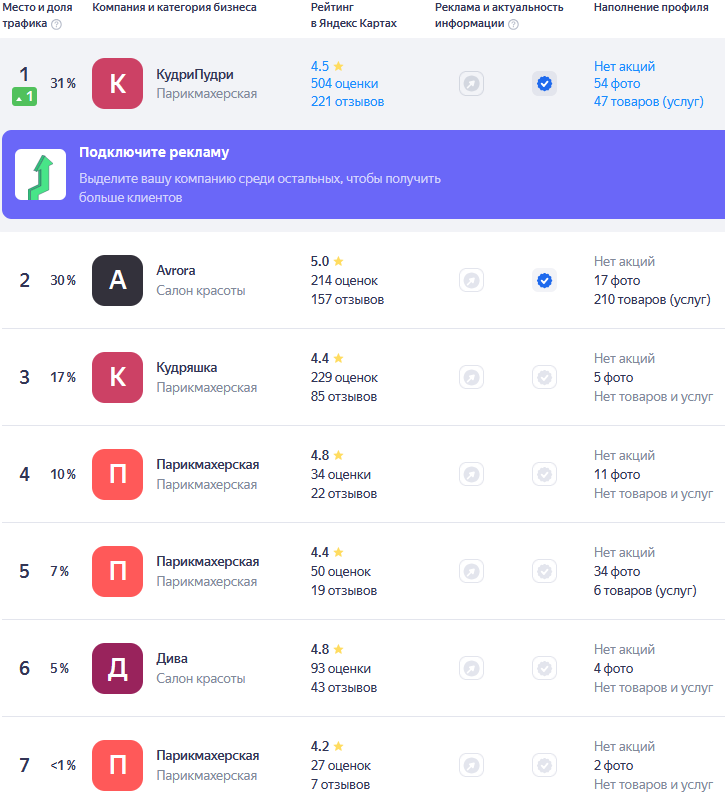Click the Avrora letter 'А' avatar
Image resolution: width=725 pixels, height=805 pixels.
[117, 281]
